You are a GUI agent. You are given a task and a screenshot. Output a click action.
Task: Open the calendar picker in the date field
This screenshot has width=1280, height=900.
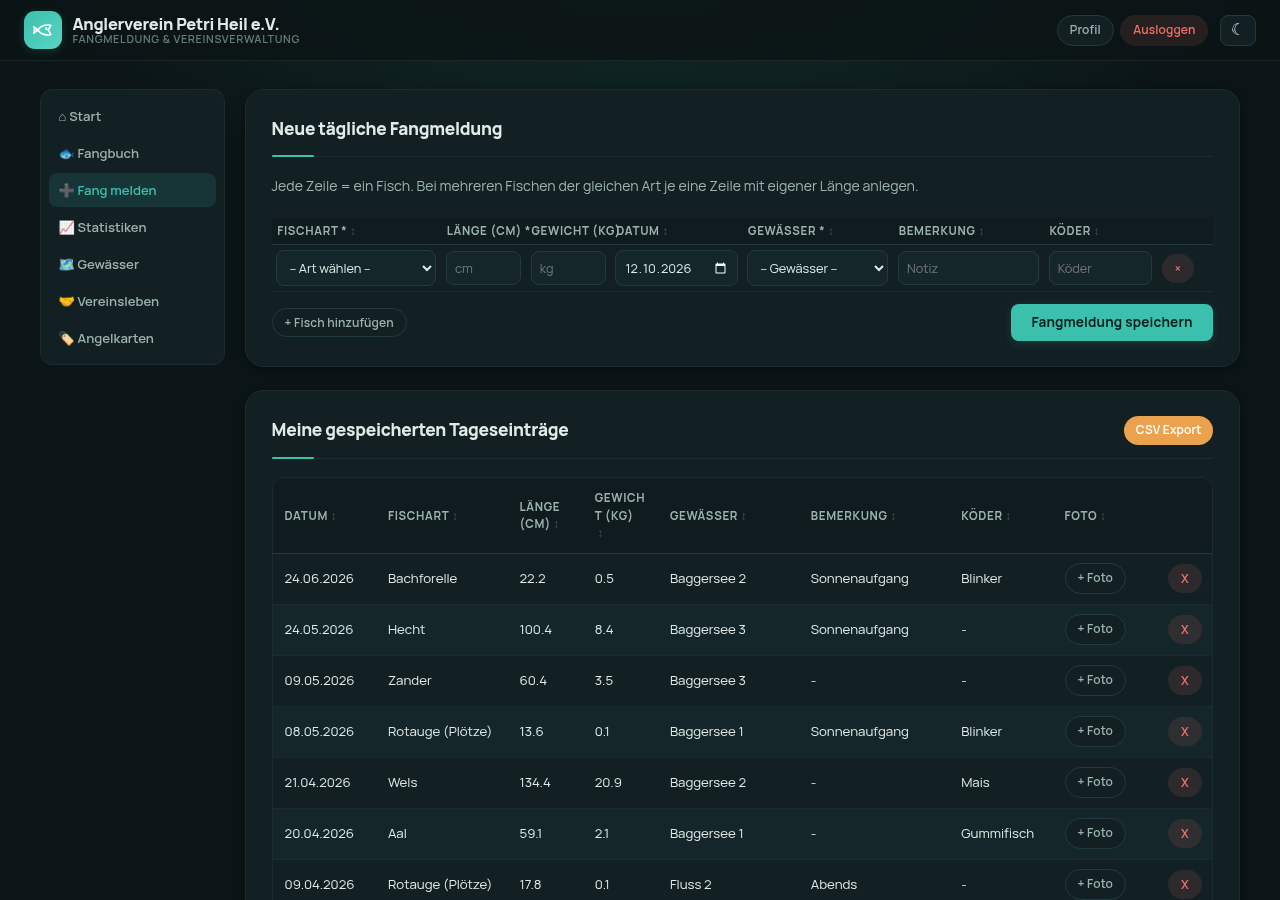click(x=721, y=268)
